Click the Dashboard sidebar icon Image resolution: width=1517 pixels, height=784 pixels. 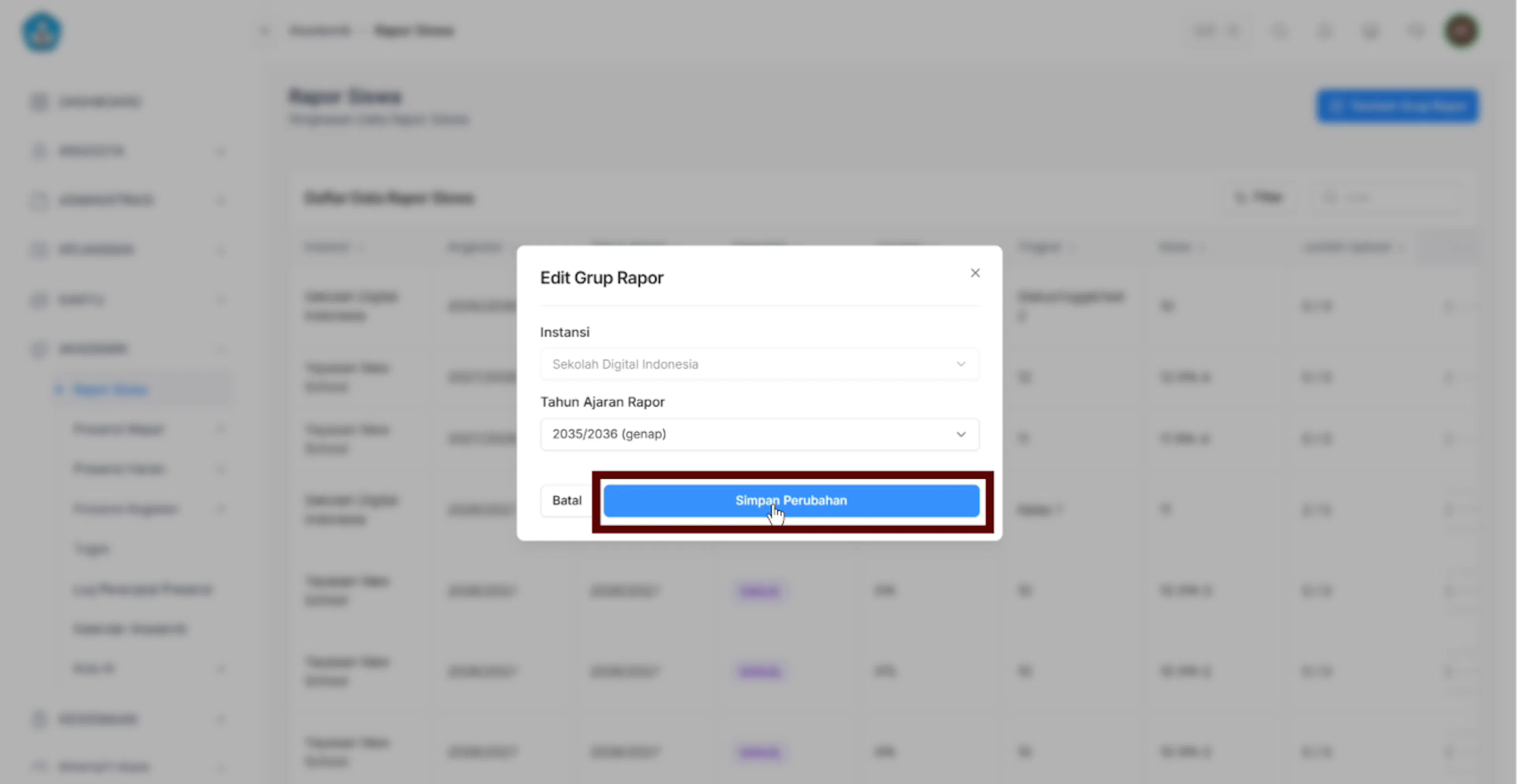tap(39, 102)
